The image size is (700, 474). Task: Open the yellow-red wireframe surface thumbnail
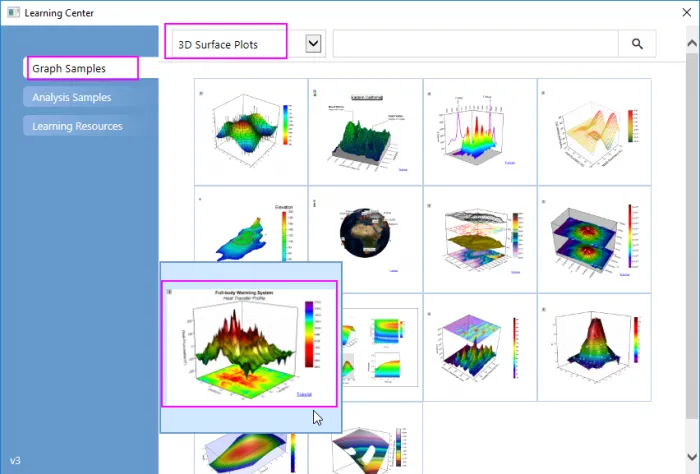coord(594,132)
